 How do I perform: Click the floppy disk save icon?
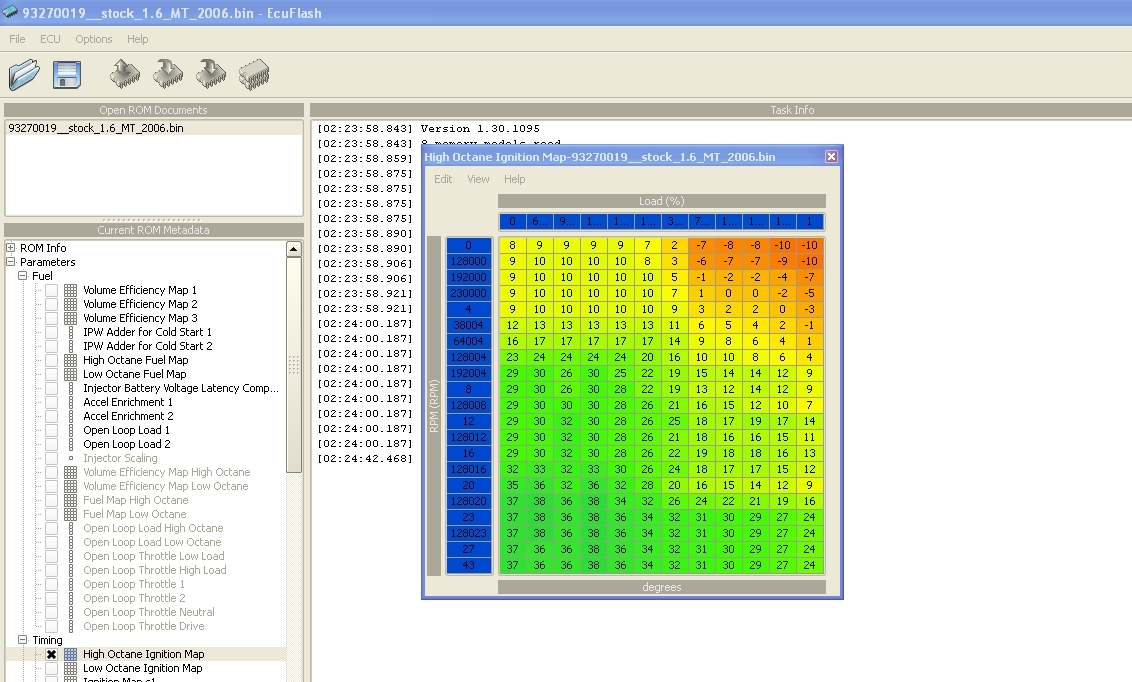(67, 75)
